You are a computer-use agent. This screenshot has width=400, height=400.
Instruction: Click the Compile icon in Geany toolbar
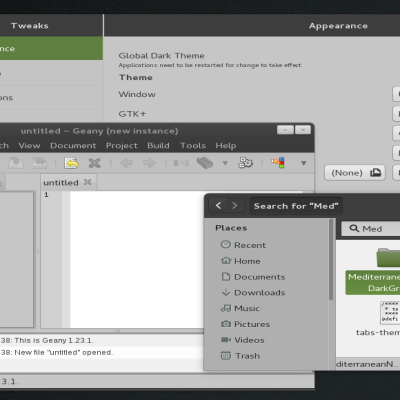pyautogui.click(x=181, y=163)
